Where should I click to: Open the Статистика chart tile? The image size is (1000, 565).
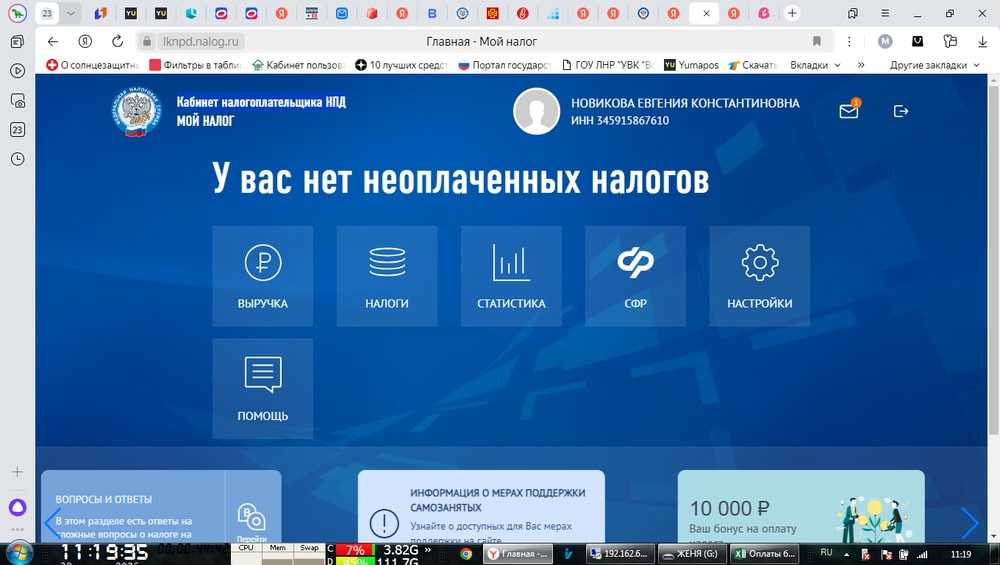(511, 276)
